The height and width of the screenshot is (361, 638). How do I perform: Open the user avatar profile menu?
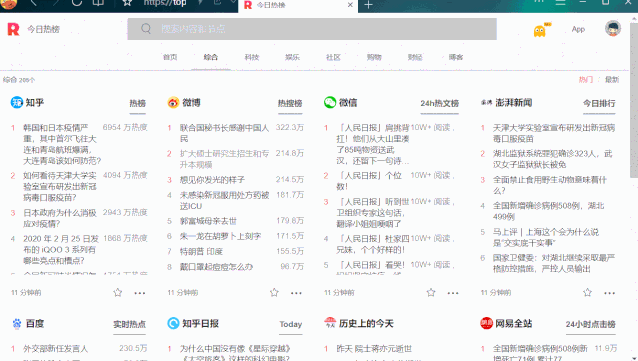tap(612, 28)
